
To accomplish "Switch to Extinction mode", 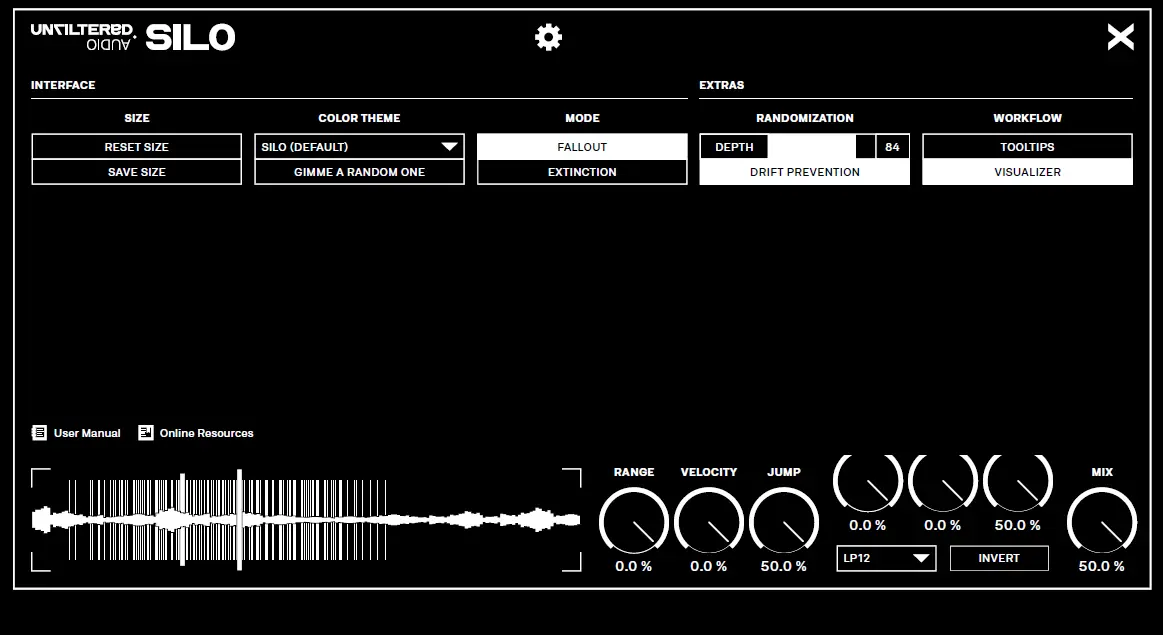I will coord(582,171).
